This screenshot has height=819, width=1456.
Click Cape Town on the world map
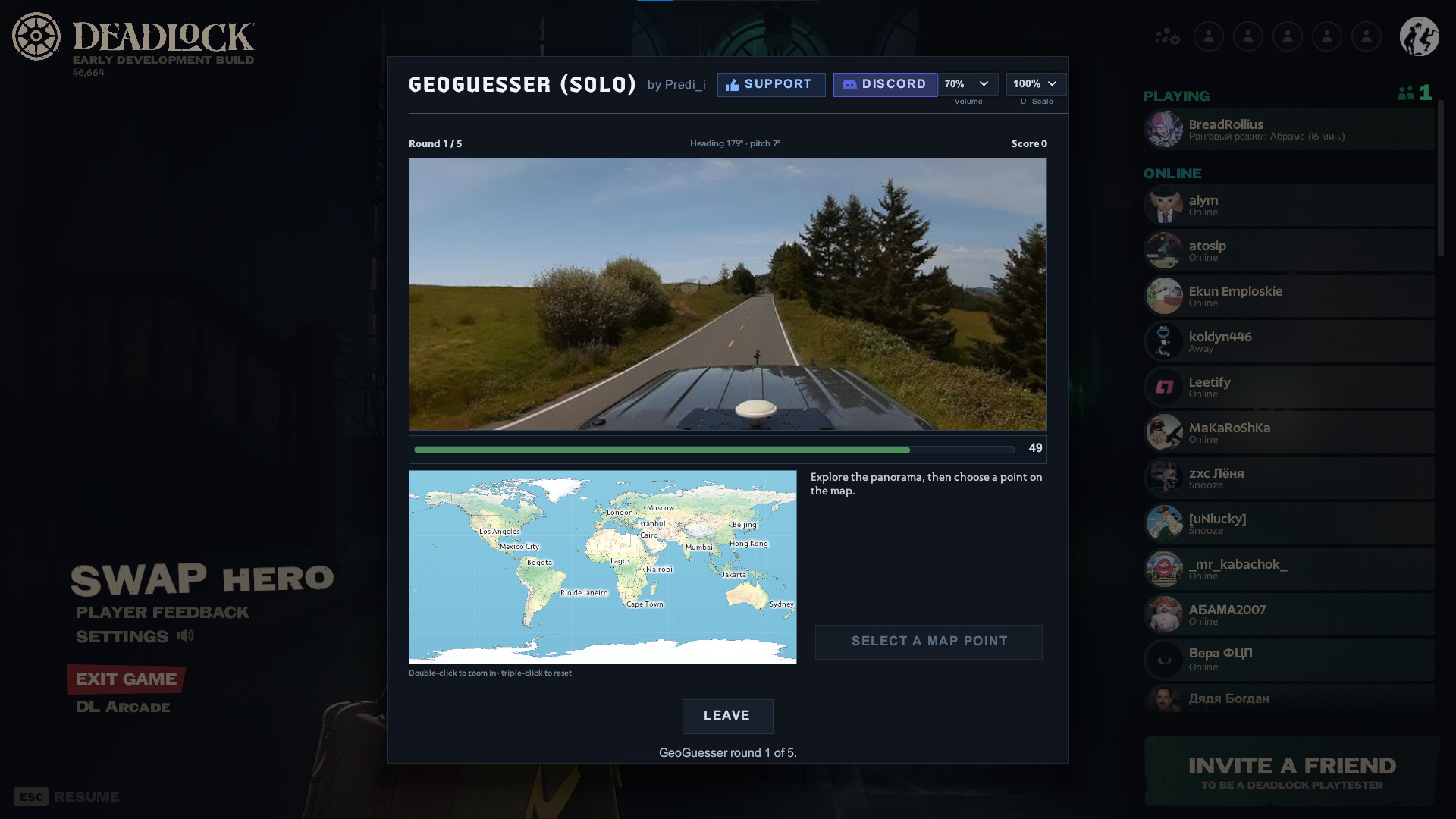[x=645, y=604]
